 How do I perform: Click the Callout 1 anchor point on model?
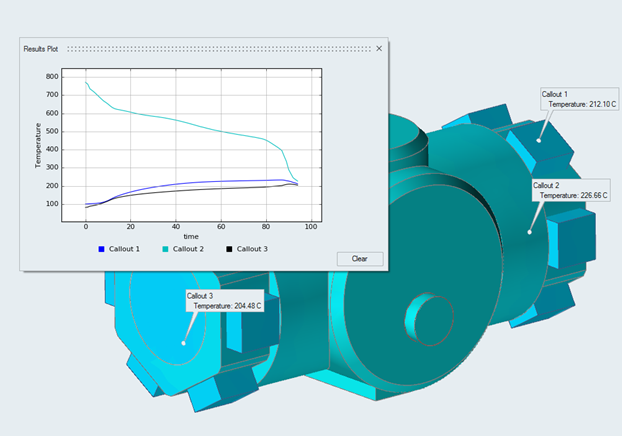tap(539, 140)
